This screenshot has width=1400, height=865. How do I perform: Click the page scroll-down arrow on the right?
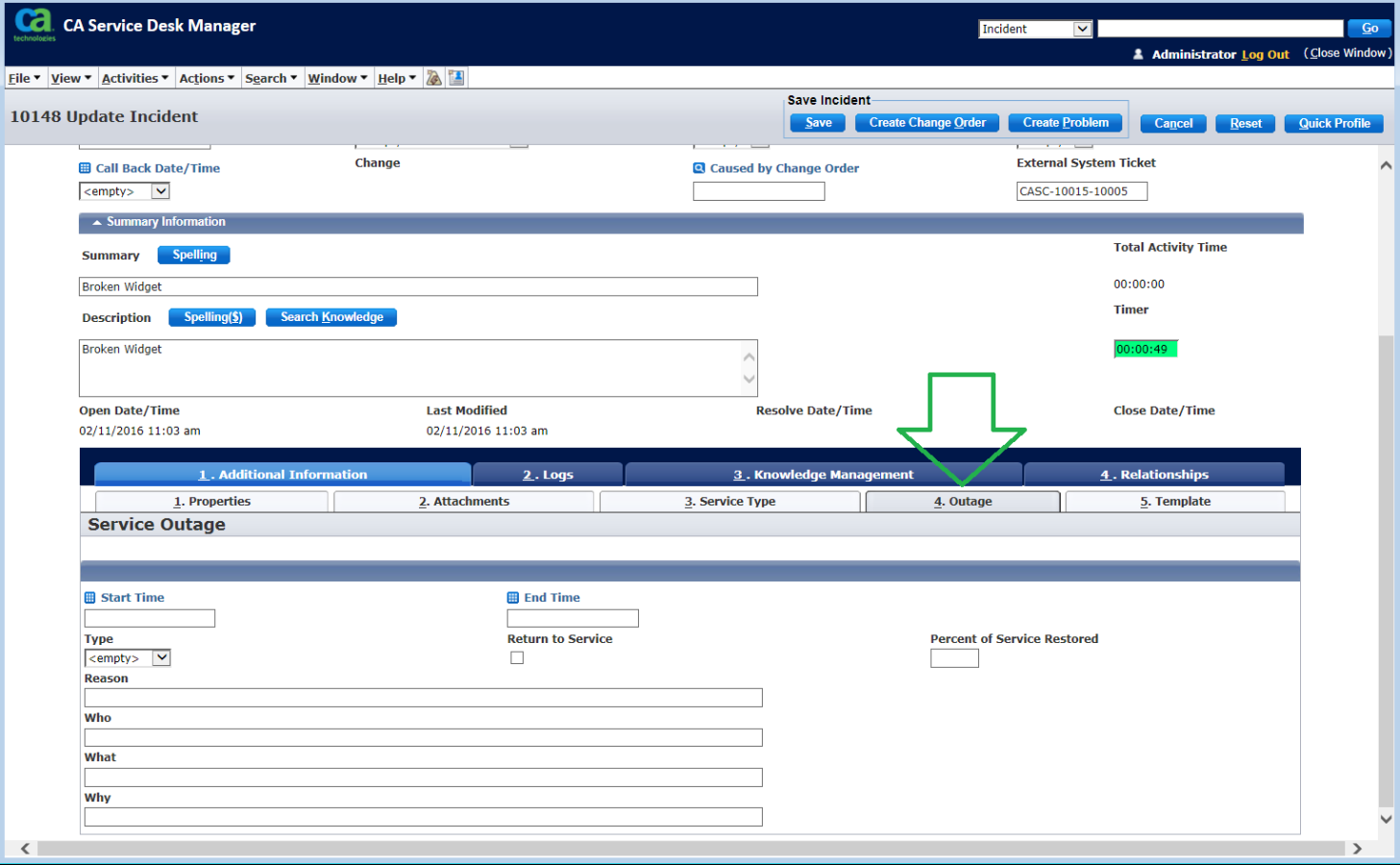click(1386, 819)
